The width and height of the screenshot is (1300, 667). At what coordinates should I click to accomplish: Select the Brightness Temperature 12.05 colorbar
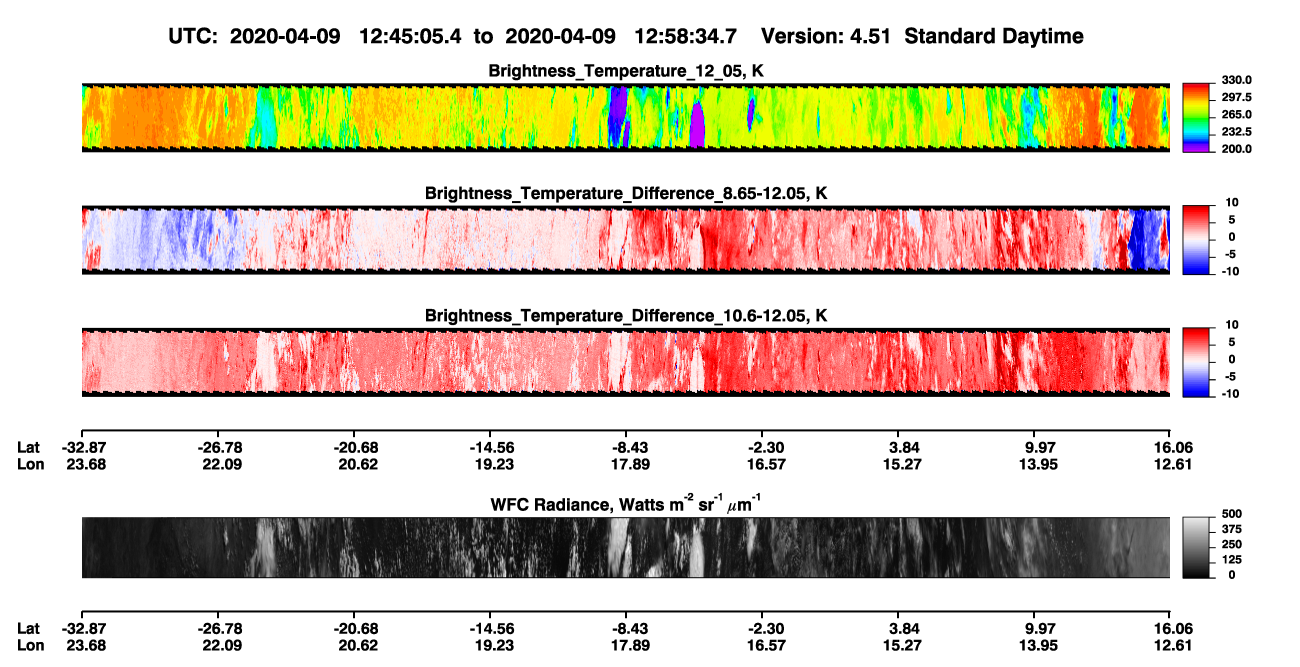point(1198,117)
